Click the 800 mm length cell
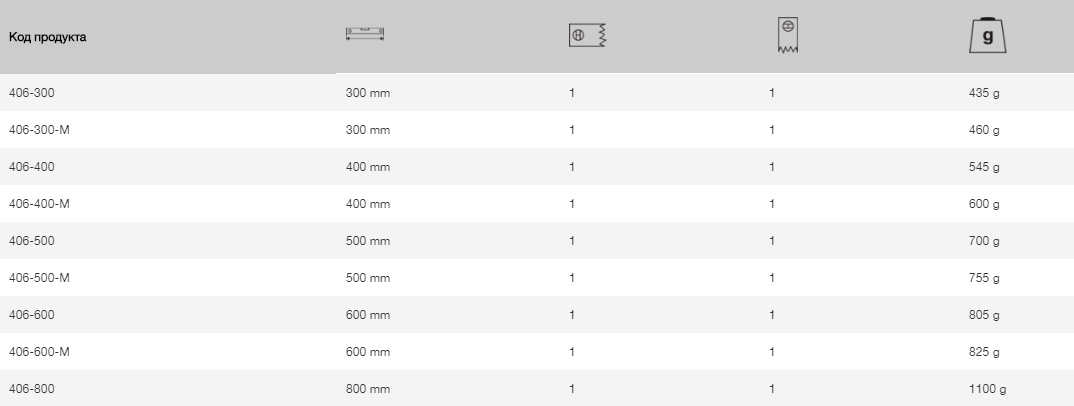Screen dimensions: 1074x406 (x=368, y=388)
